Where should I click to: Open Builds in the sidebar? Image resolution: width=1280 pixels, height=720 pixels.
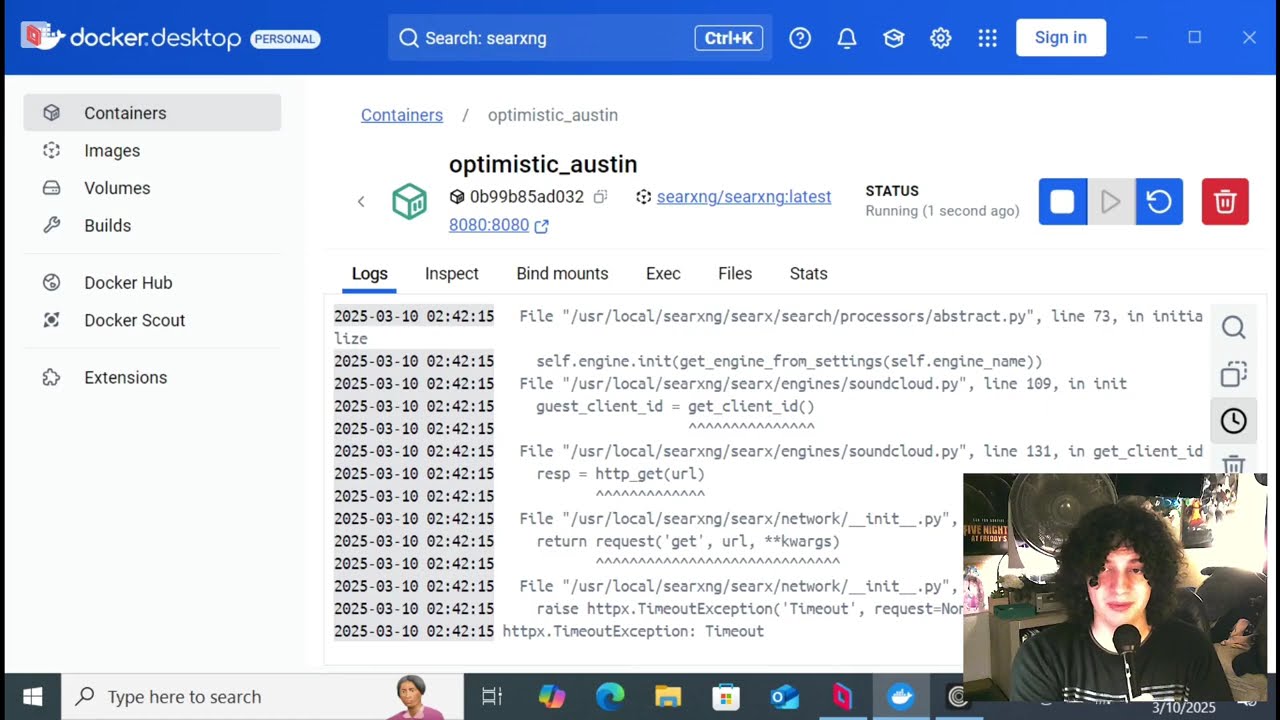click(152, 225)
